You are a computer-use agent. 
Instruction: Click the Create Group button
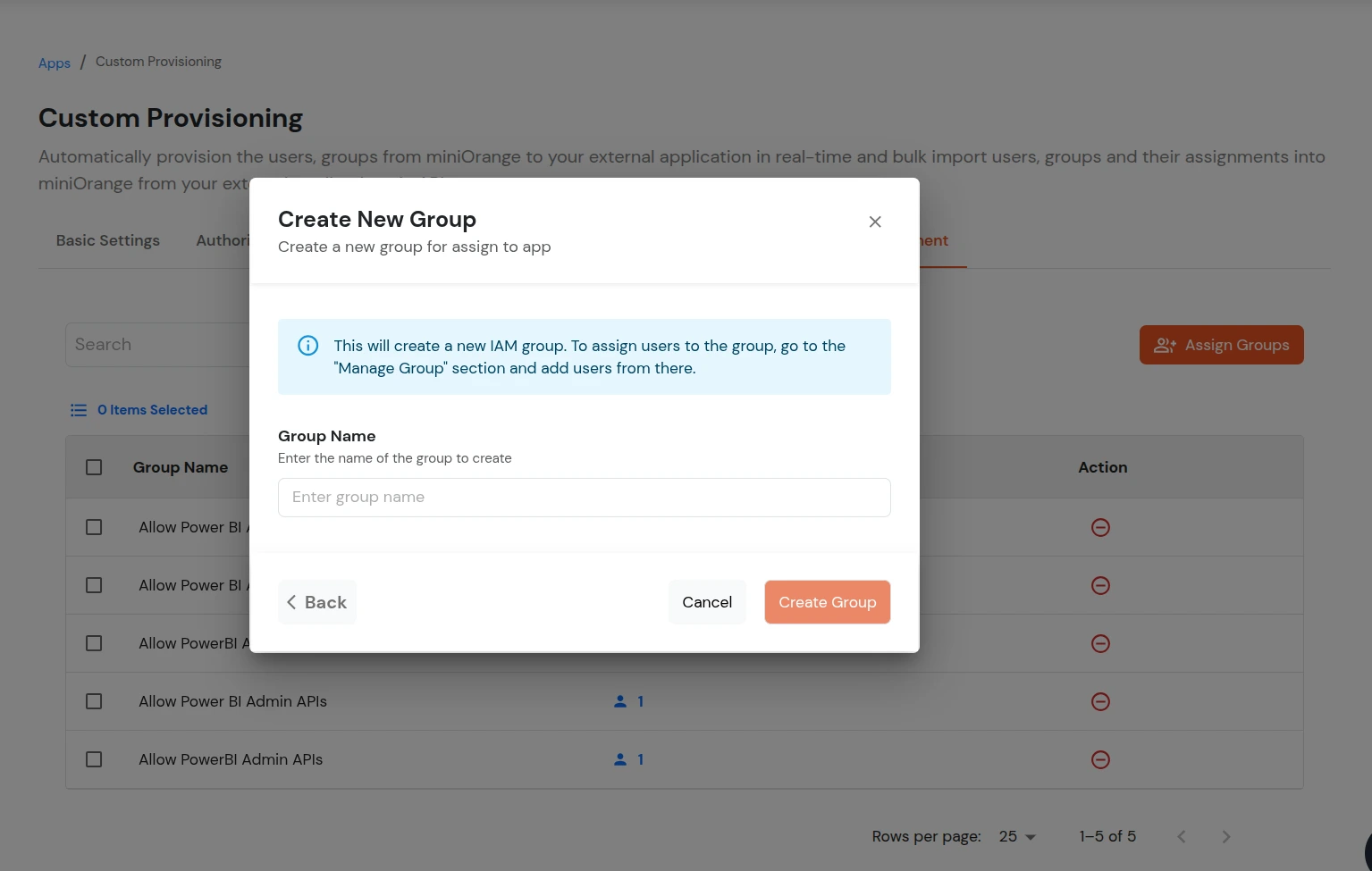(x=827, y=602)
